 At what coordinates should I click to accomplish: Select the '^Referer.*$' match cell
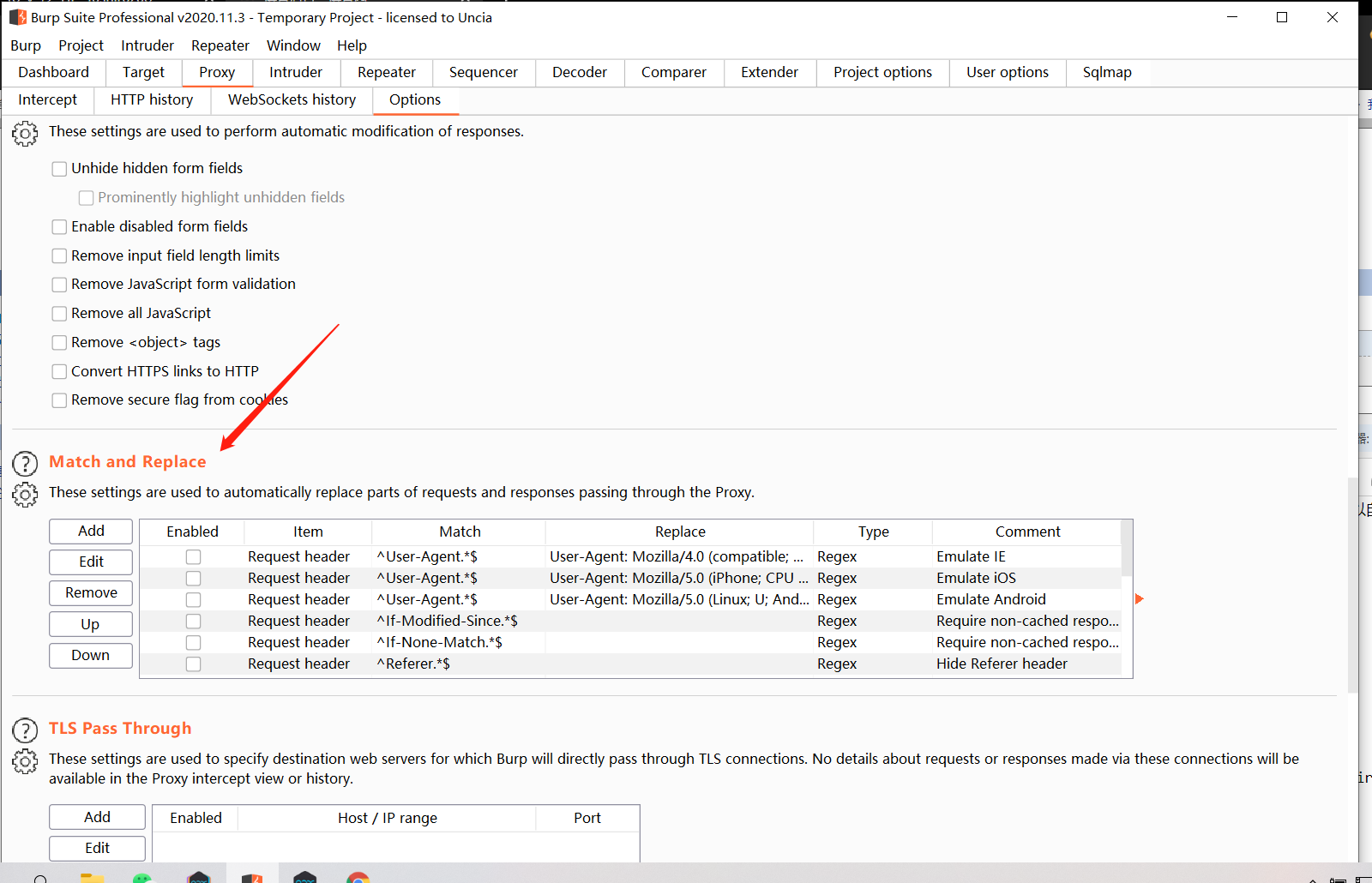459,664
